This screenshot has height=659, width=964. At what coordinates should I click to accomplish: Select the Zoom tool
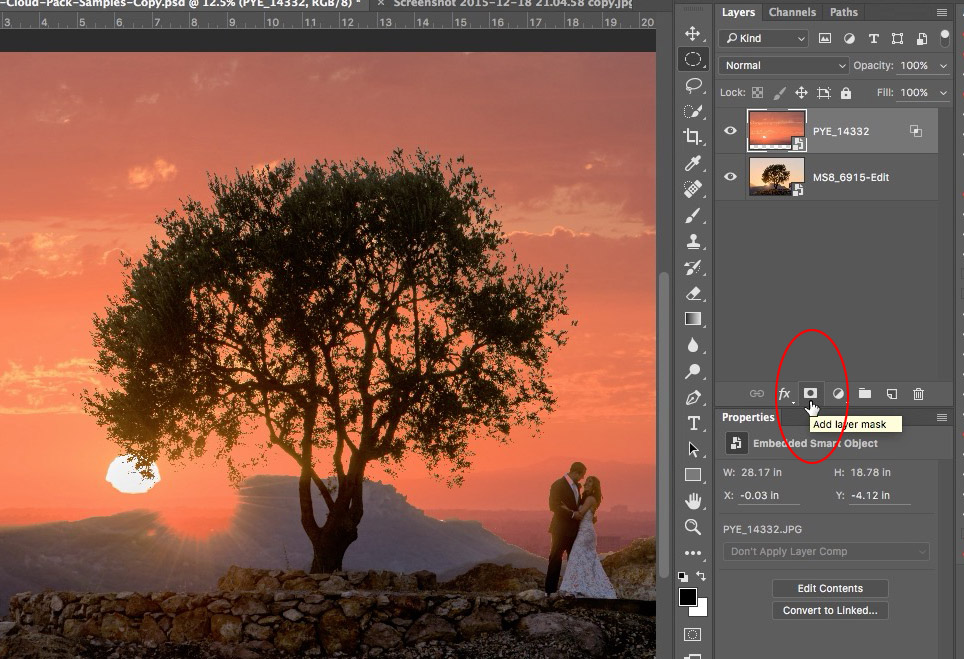694,527
